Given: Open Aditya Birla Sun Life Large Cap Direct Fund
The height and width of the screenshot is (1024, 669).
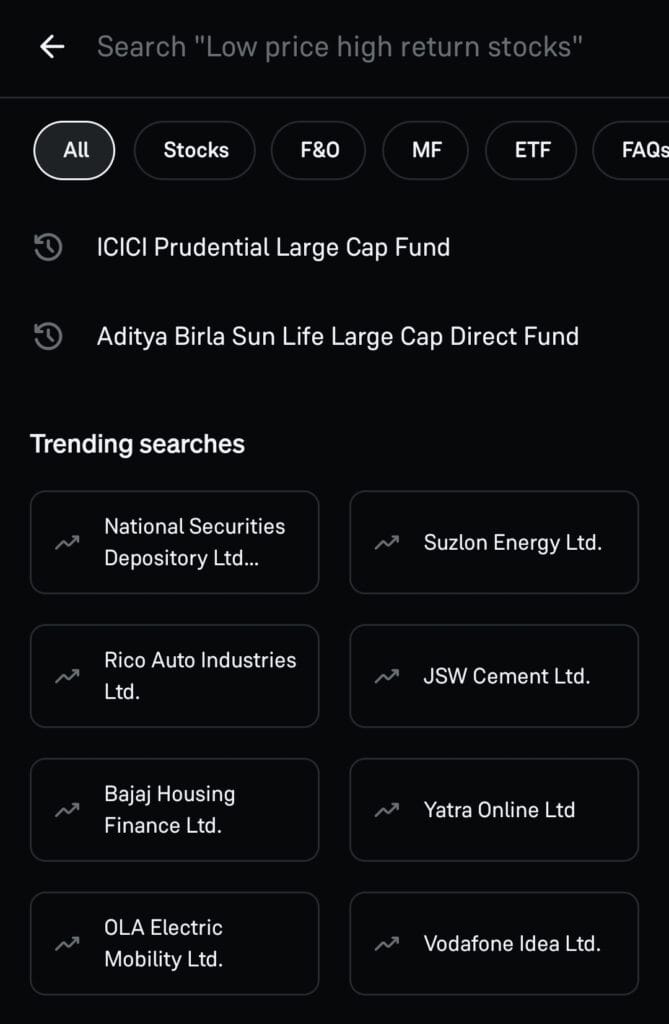Looking at the screenshot, I should (337, 337).
